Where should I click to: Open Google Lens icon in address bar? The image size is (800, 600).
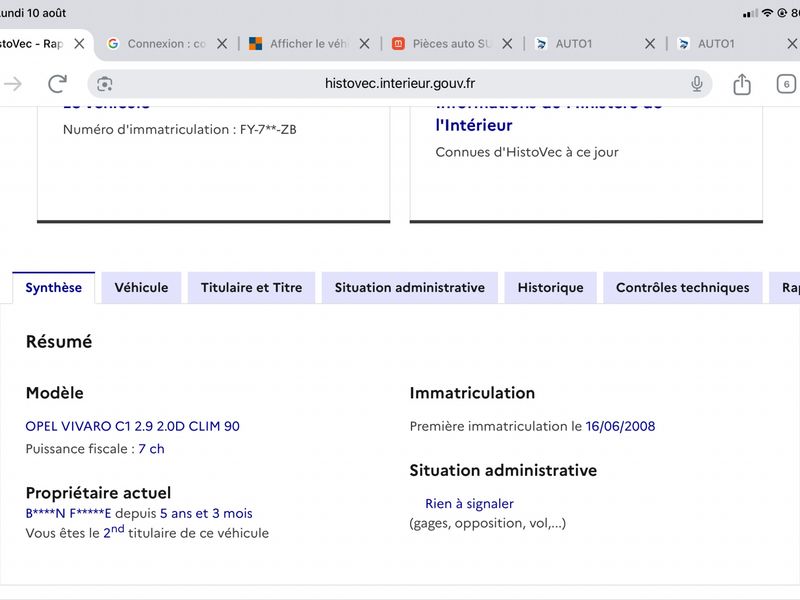[105, 84]
